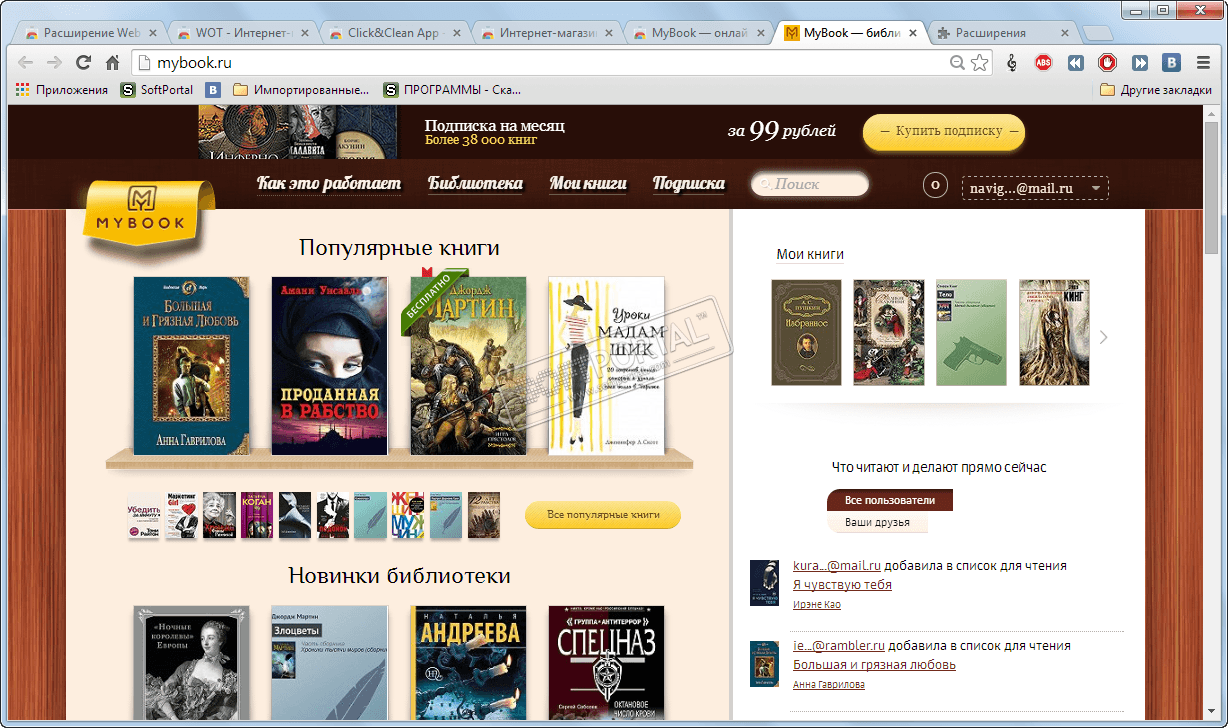Viewport: 1228px width, 728px height.
Task: Open the Ночные королевы Европы cover
Action: pos(192,662)
